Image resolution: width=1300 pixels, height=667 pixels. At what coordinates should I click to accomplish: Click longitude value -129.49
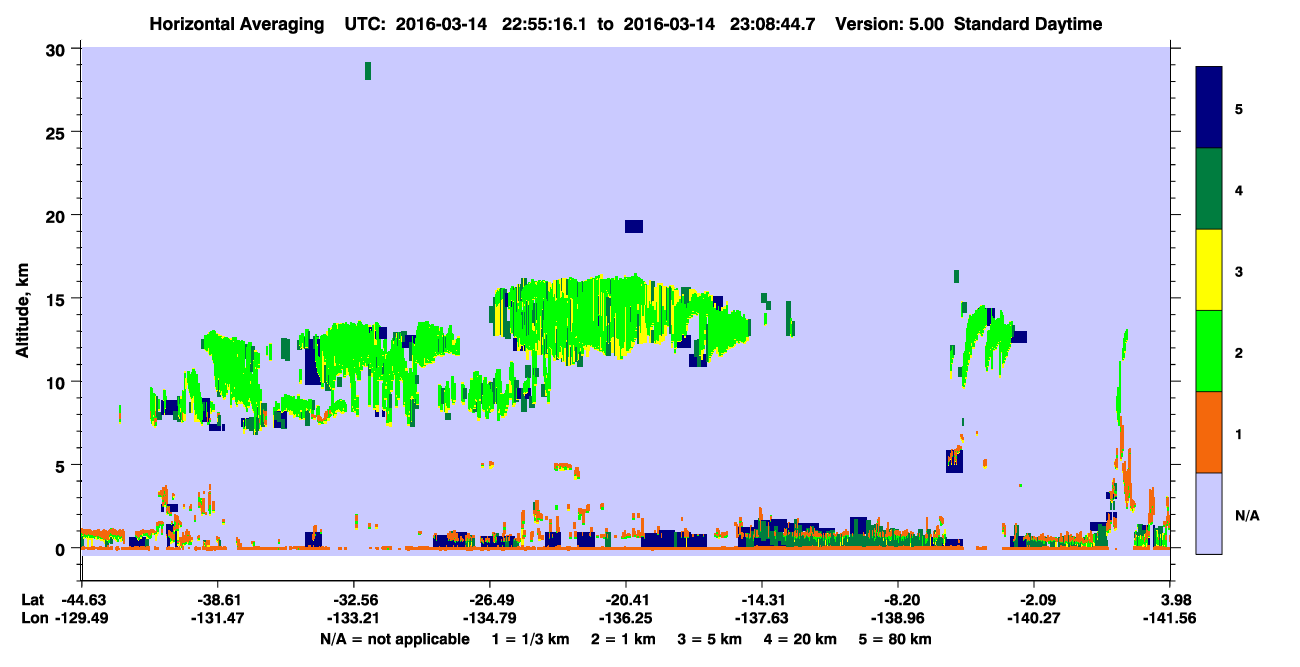click(x=81, y=618)
